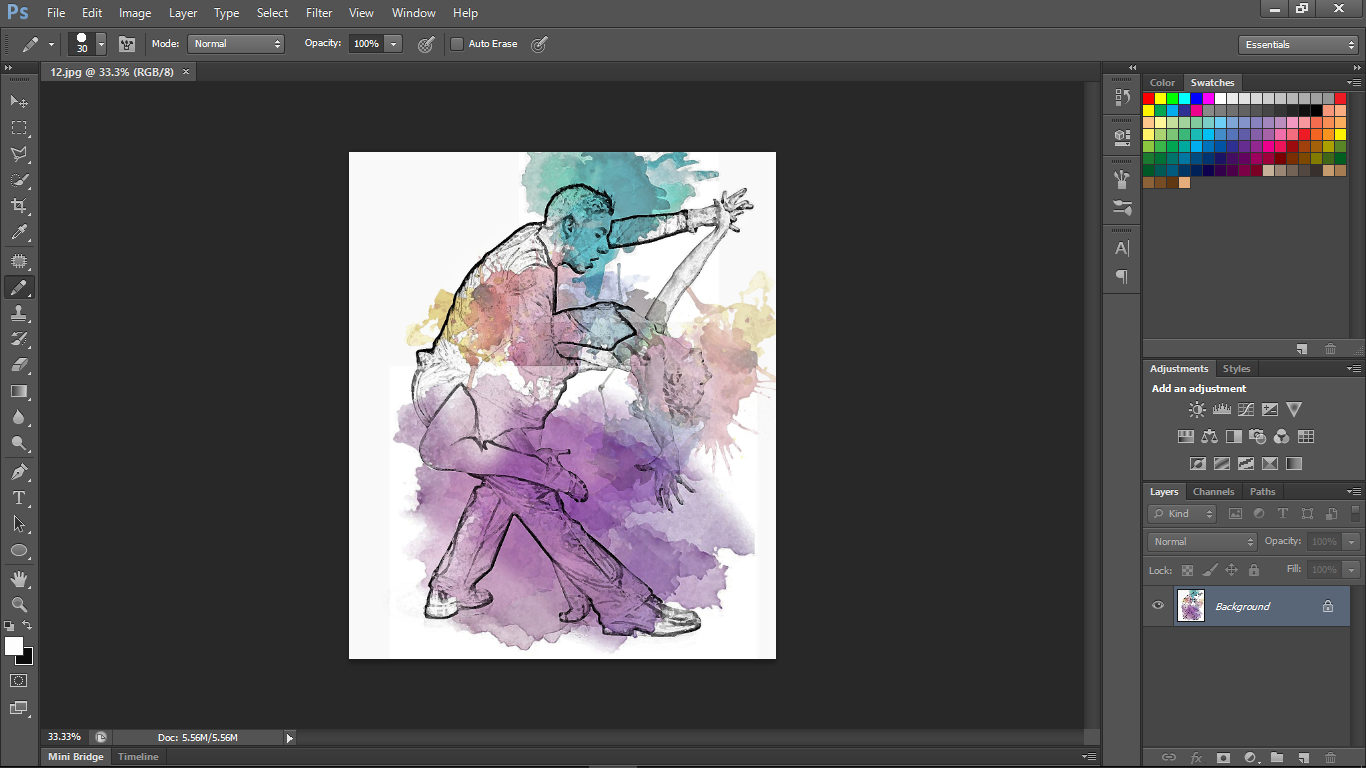Toggle the Brush panel button in options bar
The height and width of the screenshot is (768, 1366).
click(x=127, y=44)
